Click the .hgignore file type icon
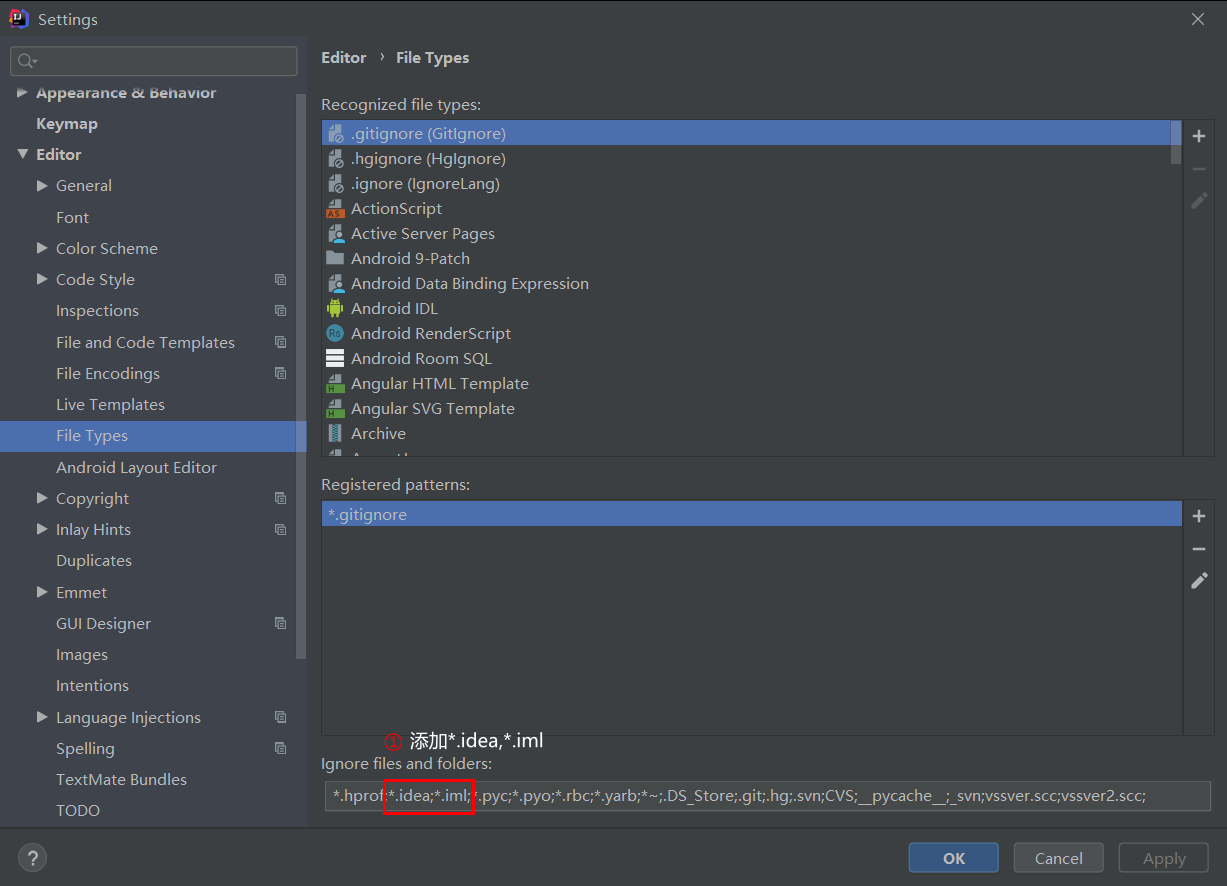Image resolution: width=1227 pixels, height=886 pixels. 335,158
